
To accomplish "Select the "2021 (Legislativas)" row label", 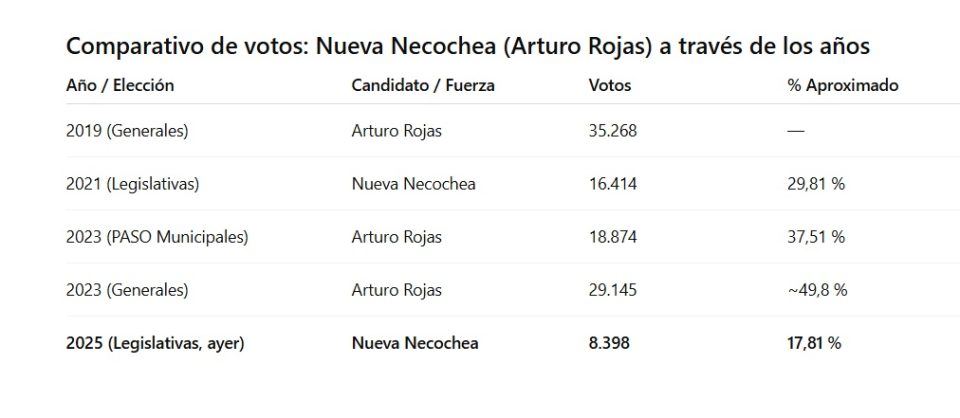I will (x=133, y=184).
